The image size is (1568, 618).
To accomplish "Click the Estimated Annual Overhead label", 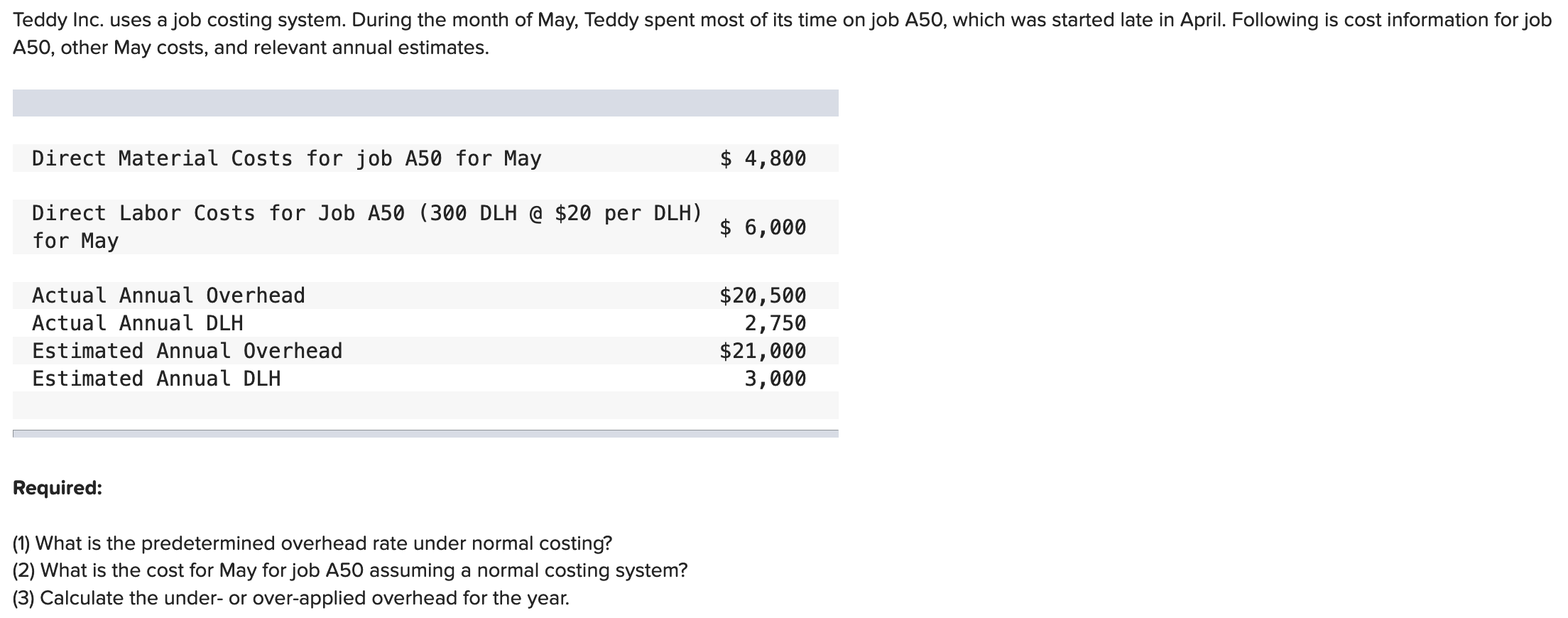I will 187,351.
